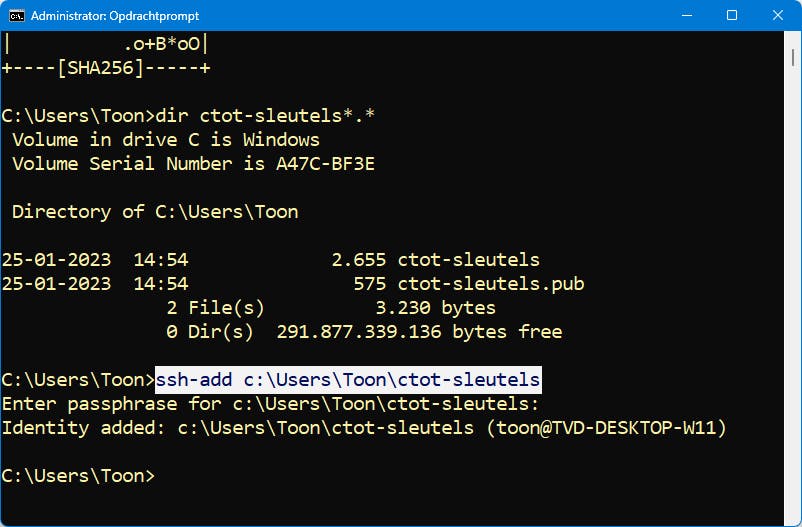Click the [SHA256] randomart border line
Viewport: 802px width, 527px height.
coord(106,68)
